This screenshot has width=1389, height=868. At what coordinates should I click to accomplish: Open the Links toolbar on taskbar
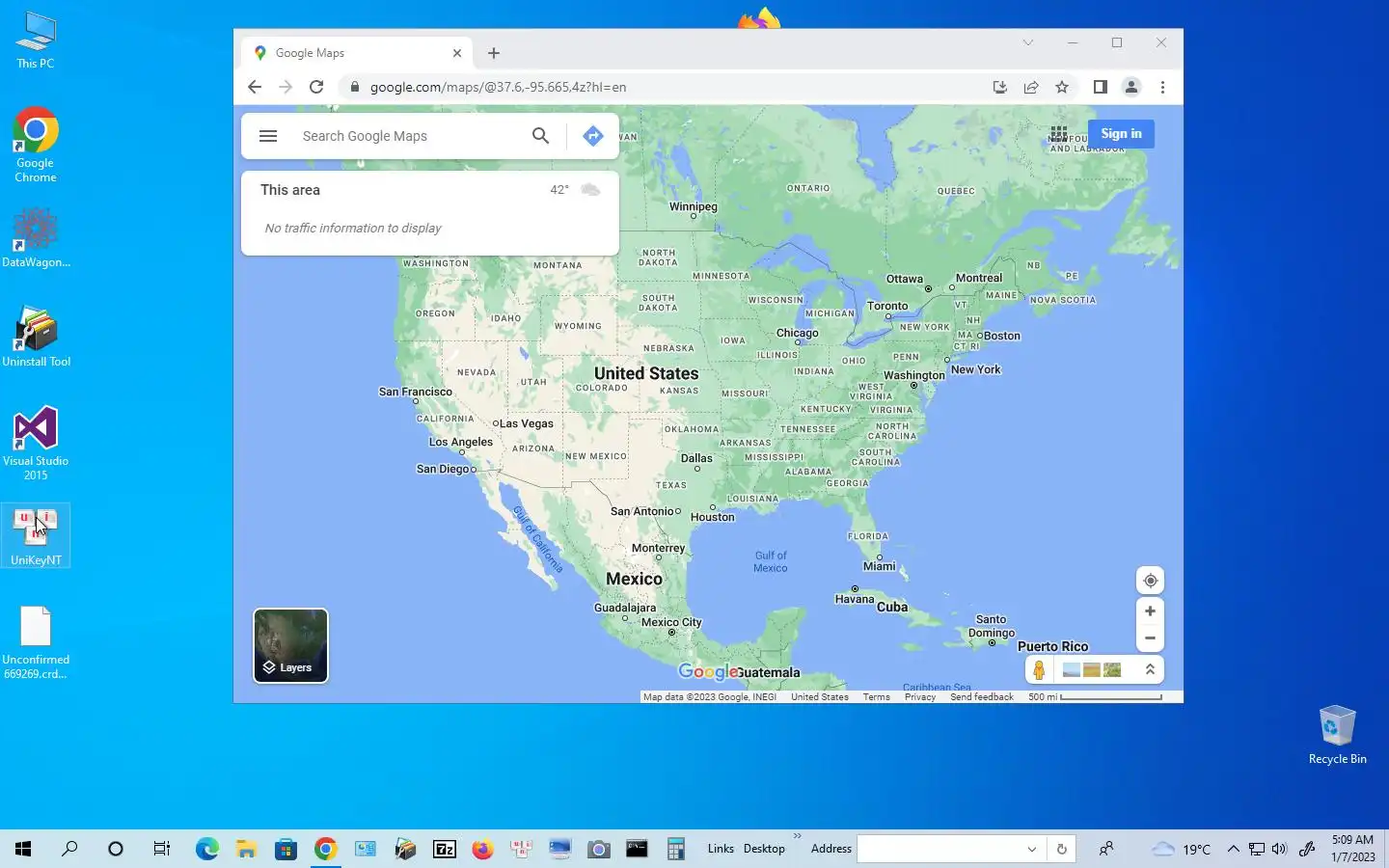tap(721, 849)
